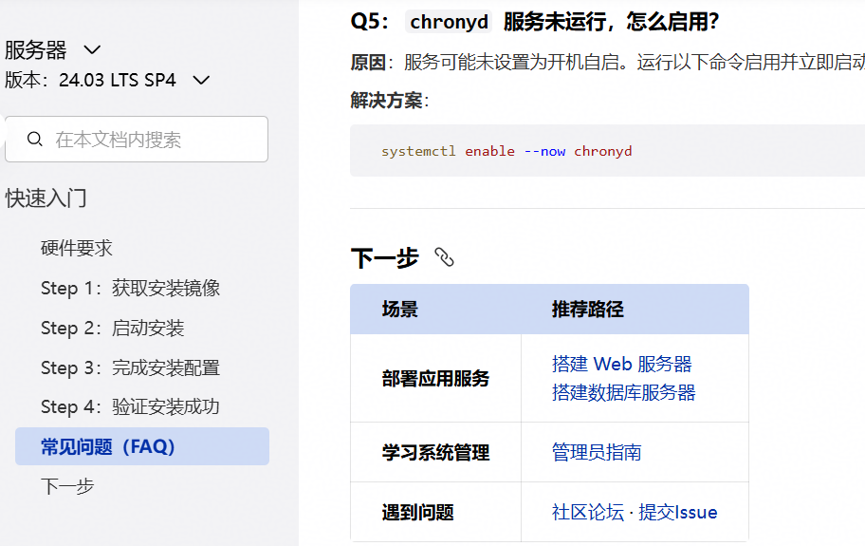
Task: Click the 推荐路径 column header
Action: pyautogui.click(x=588, y=309)
